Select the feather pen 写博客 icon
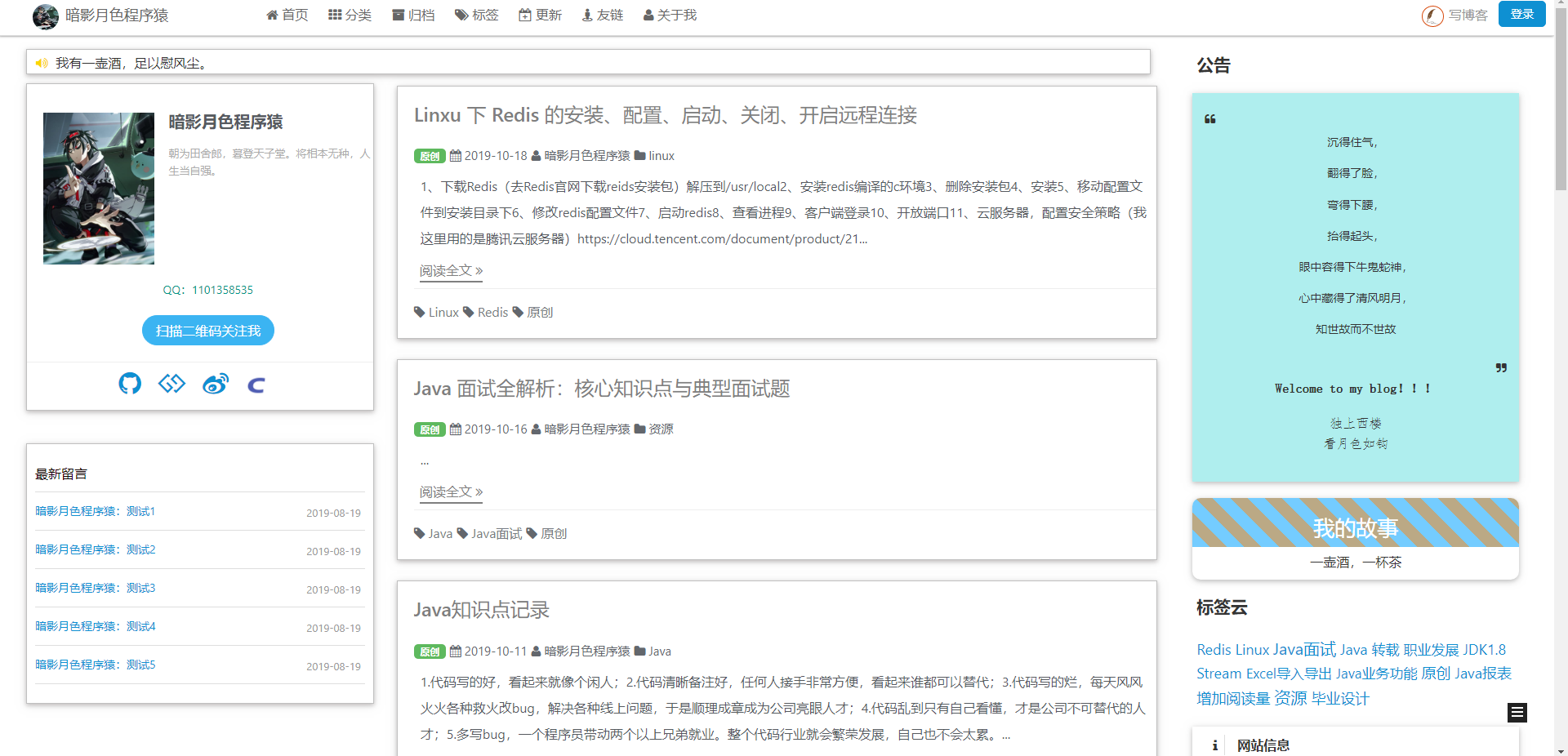The image size is (1568, 756). tap(1432, 16)
